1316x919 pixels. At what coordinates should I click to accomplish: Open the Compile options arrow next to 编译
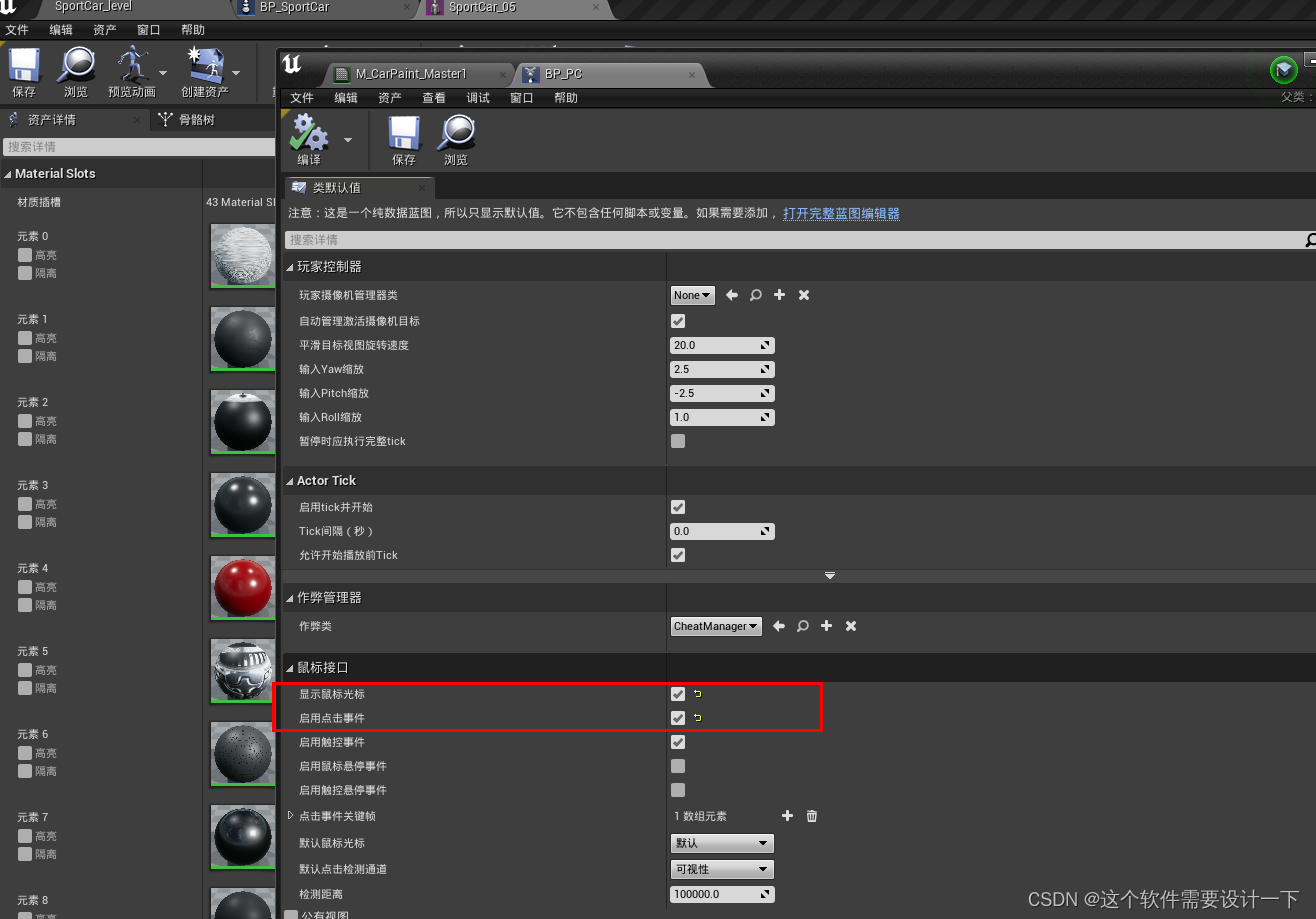(348, 139)
